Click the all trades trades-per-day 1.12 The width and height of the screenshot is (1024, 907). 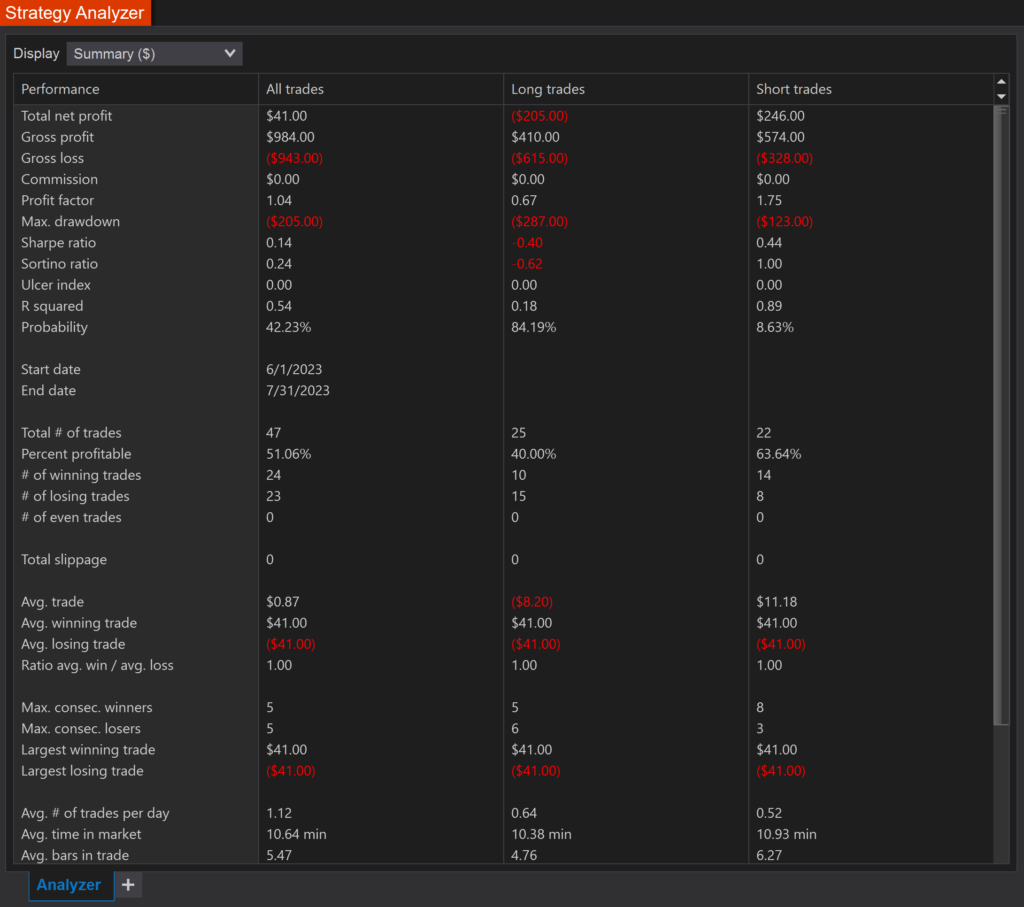[x=279, y=813]
